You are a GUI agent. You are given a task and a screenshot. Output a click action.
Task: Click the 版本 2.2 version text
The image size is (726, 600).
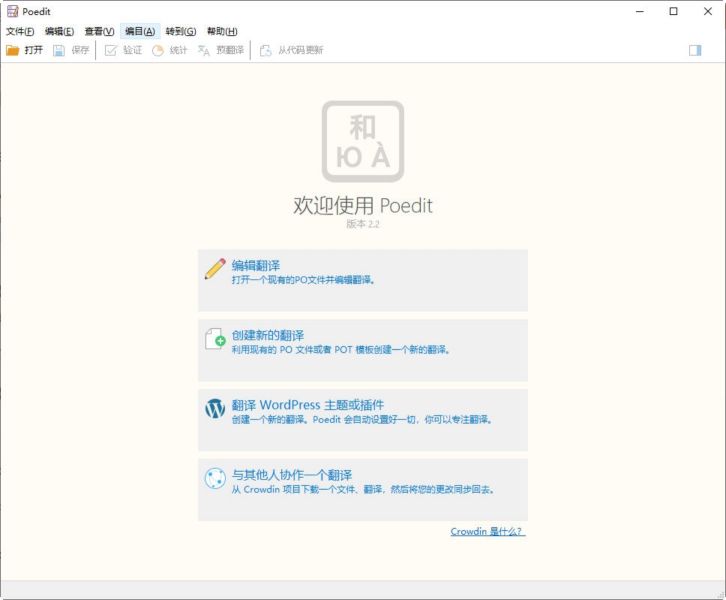click(x=363, y=224)
